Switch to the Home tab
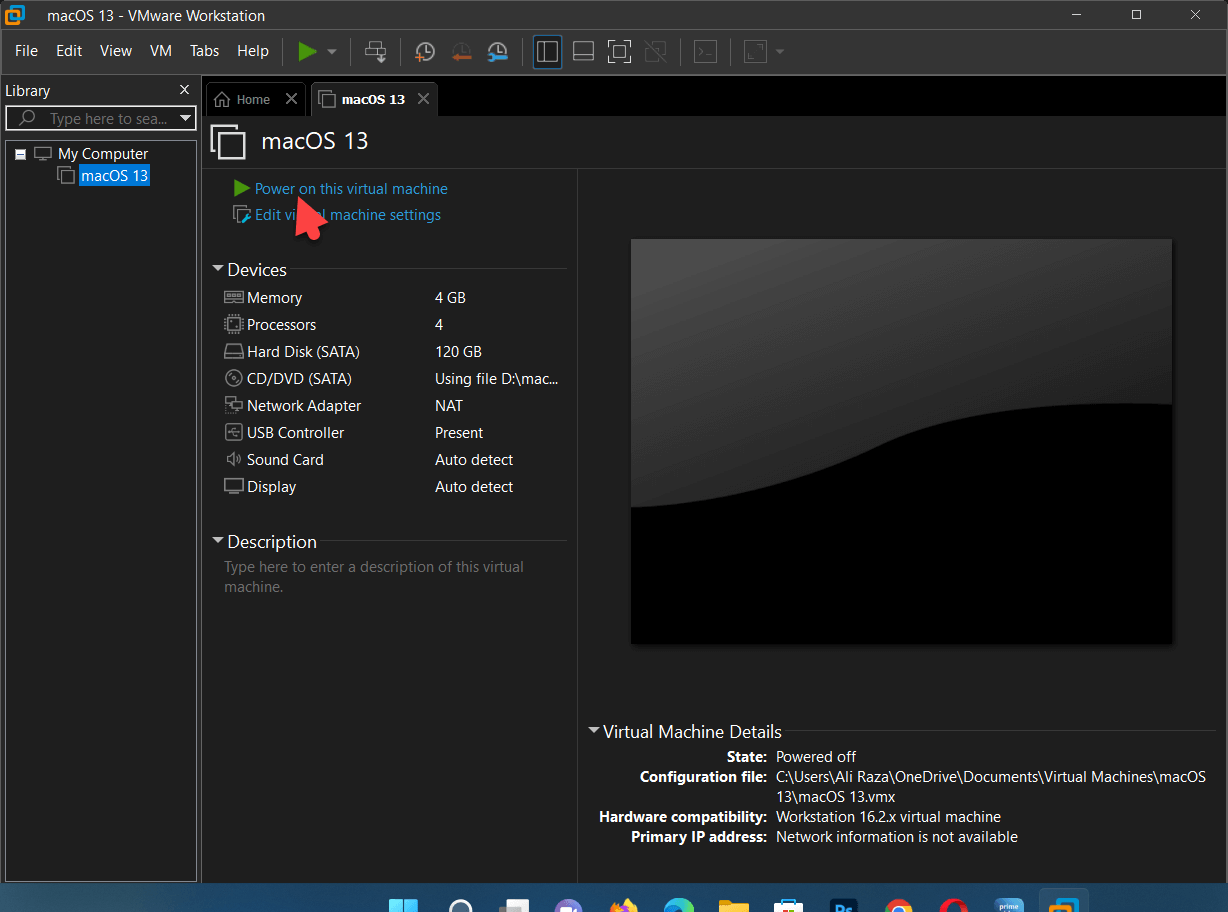The image size is (1228, 912). [x=252, y=99]
